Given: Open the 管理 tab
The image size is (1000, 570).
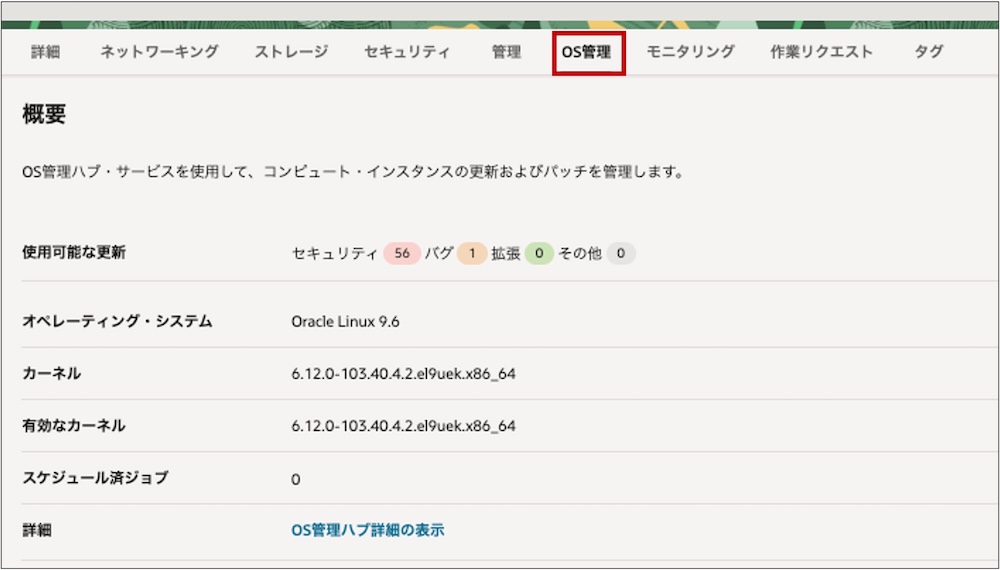Looking at the screenshot, I should (506, 52).
